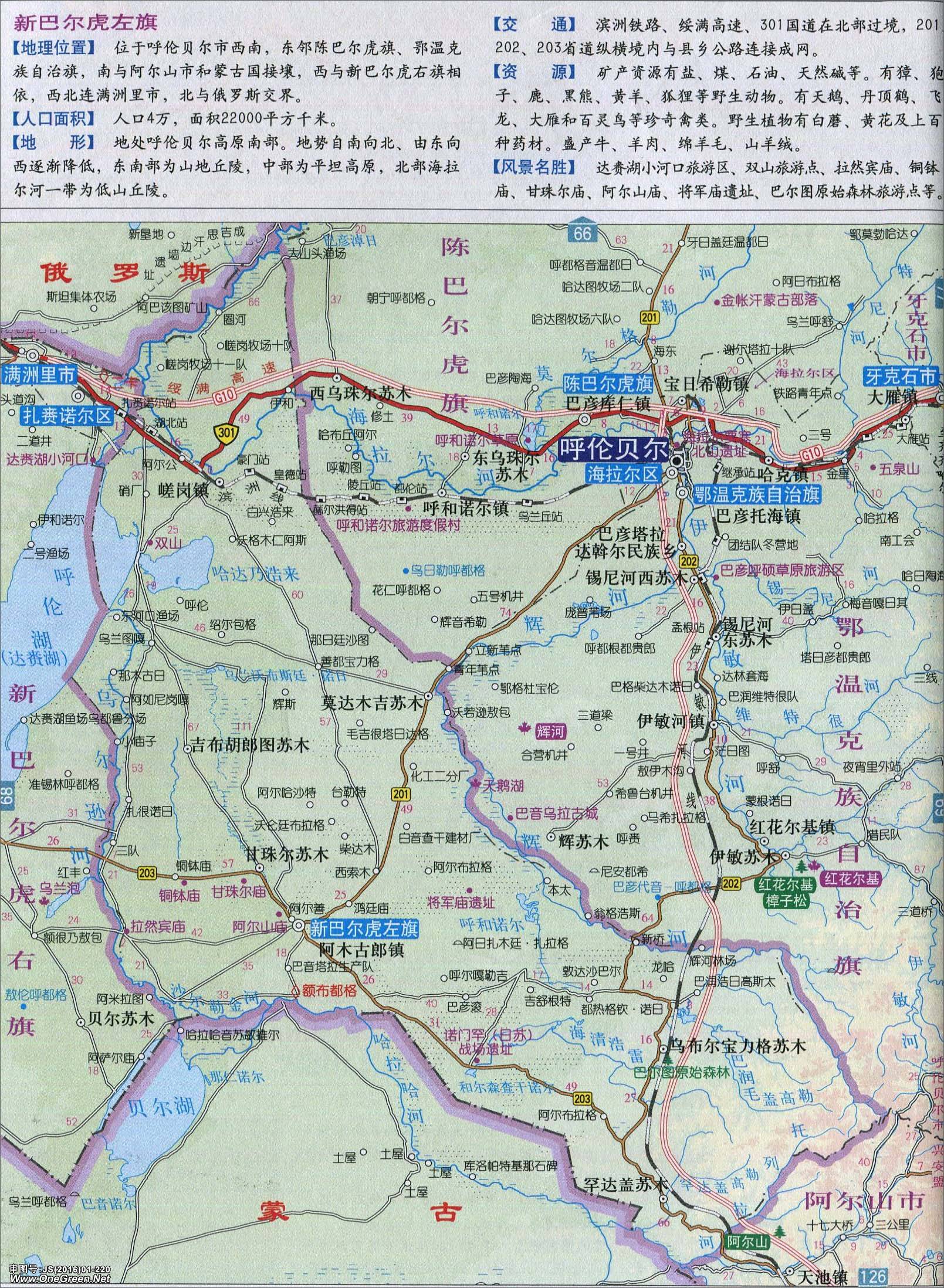Select the blue 牙克石市 label
The height and width of the screenshot is (1288, 944).
pyautogui.click(x=900, y=376)
